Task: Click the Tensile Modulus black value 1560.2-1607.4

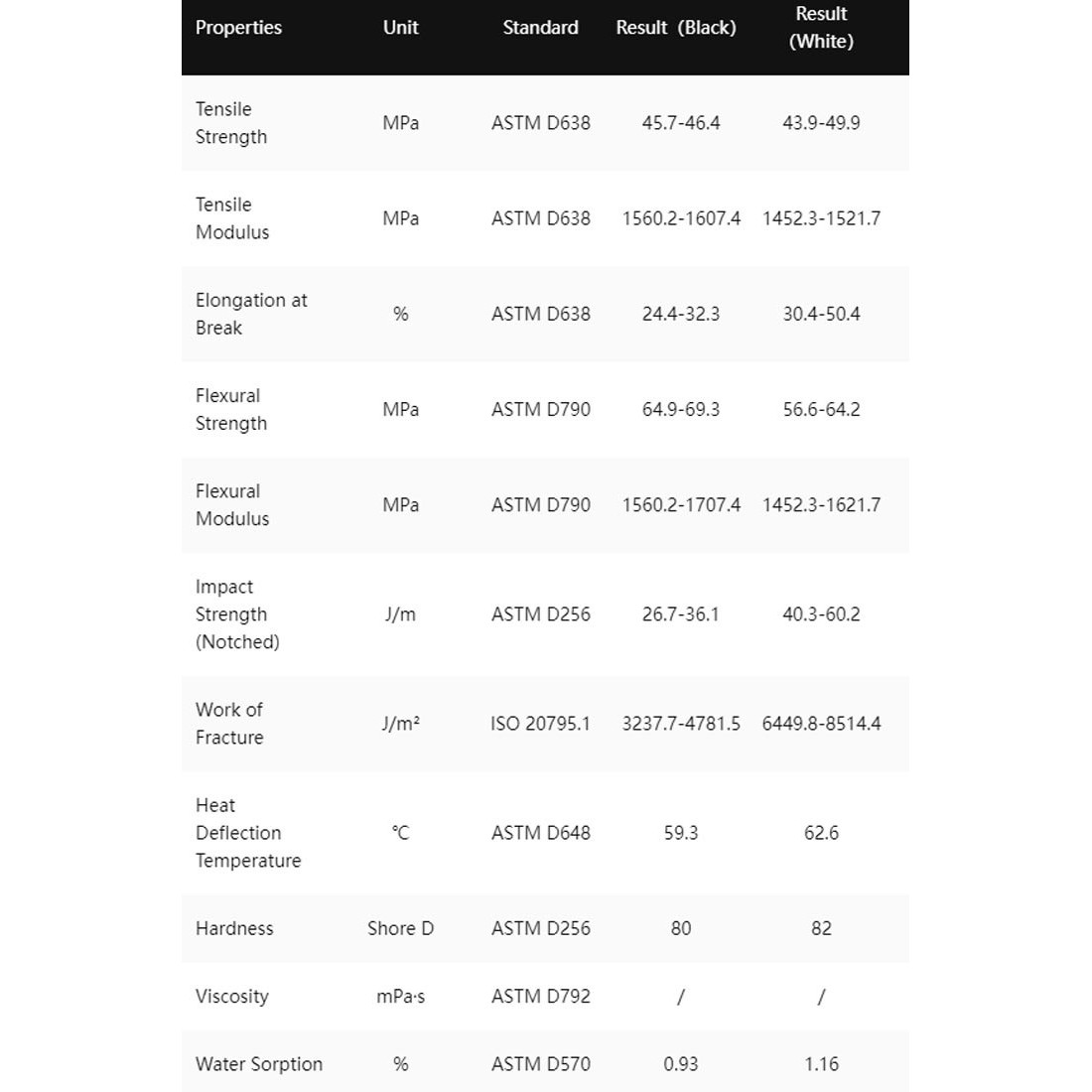Action: tap(681, 218)
